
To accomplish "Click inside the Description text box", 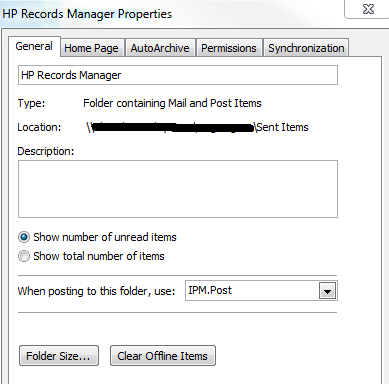I will pos(178,189).
